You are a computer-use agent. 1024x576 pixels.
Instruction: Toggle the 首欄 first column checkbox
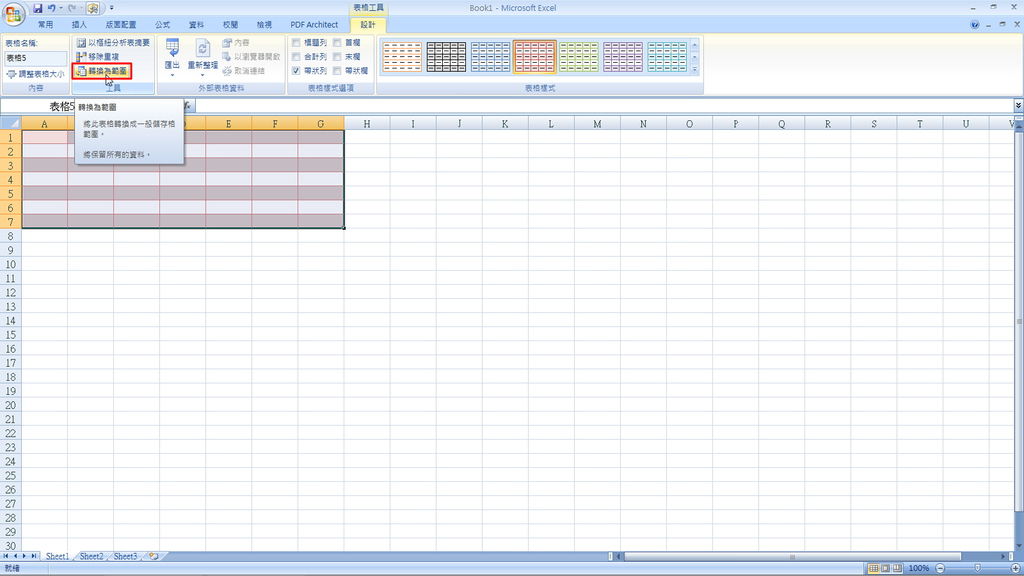pyautogui.click(x=337, y=42)
